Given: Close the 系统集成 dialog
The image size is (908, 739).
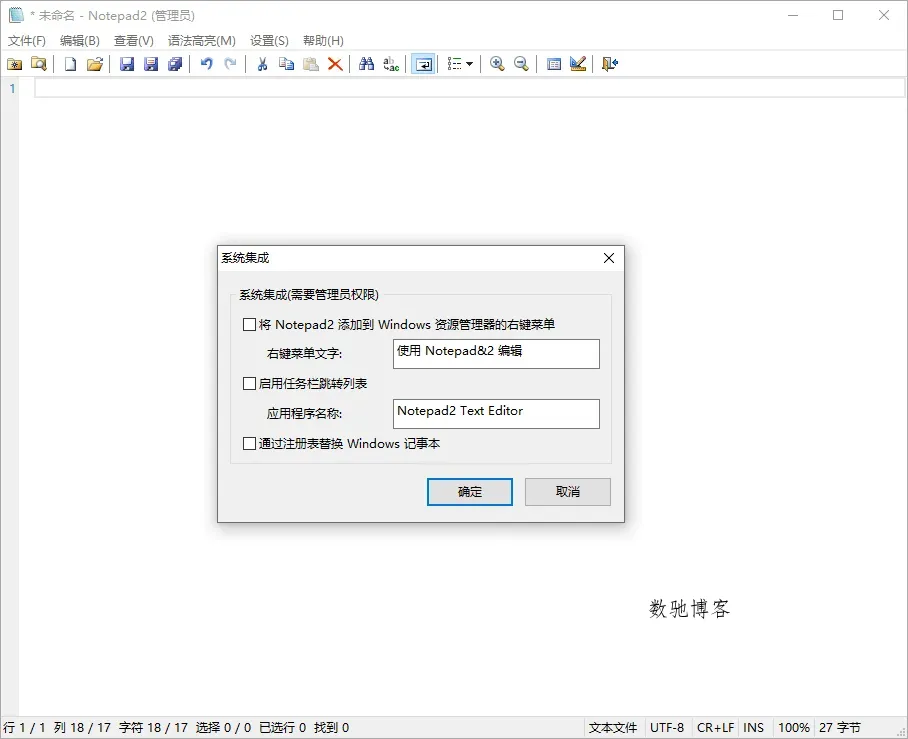Looking at the screenshot, I should (609, 258).
